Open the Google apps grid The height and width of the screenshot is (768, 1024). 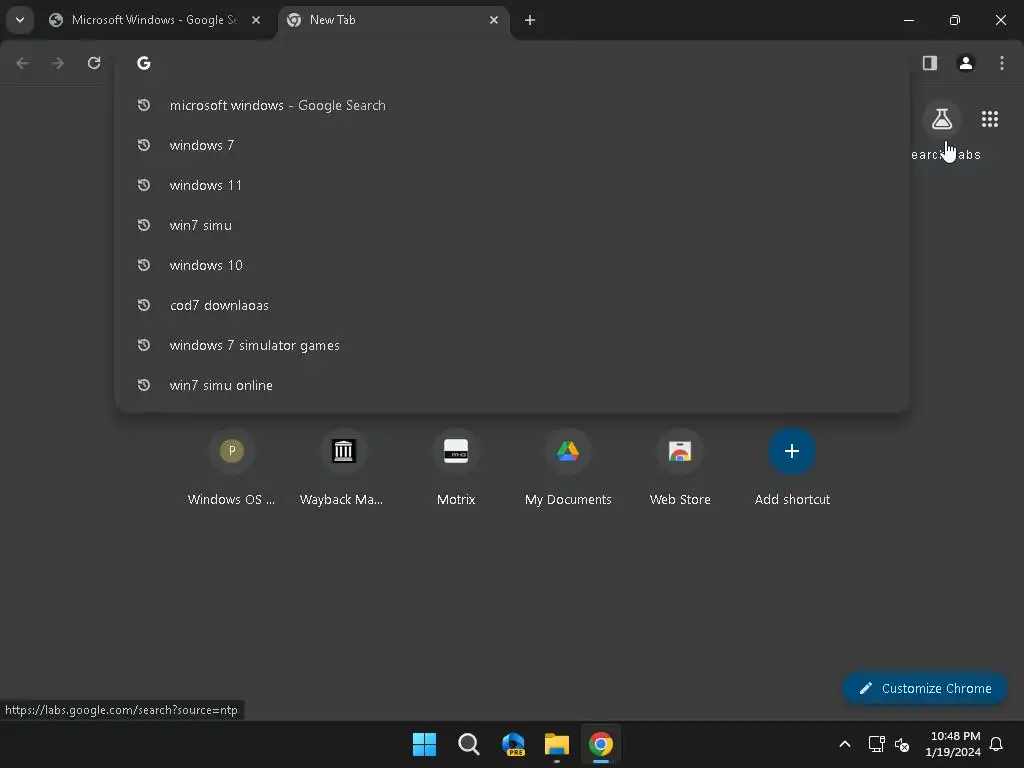tap(990, 119)
